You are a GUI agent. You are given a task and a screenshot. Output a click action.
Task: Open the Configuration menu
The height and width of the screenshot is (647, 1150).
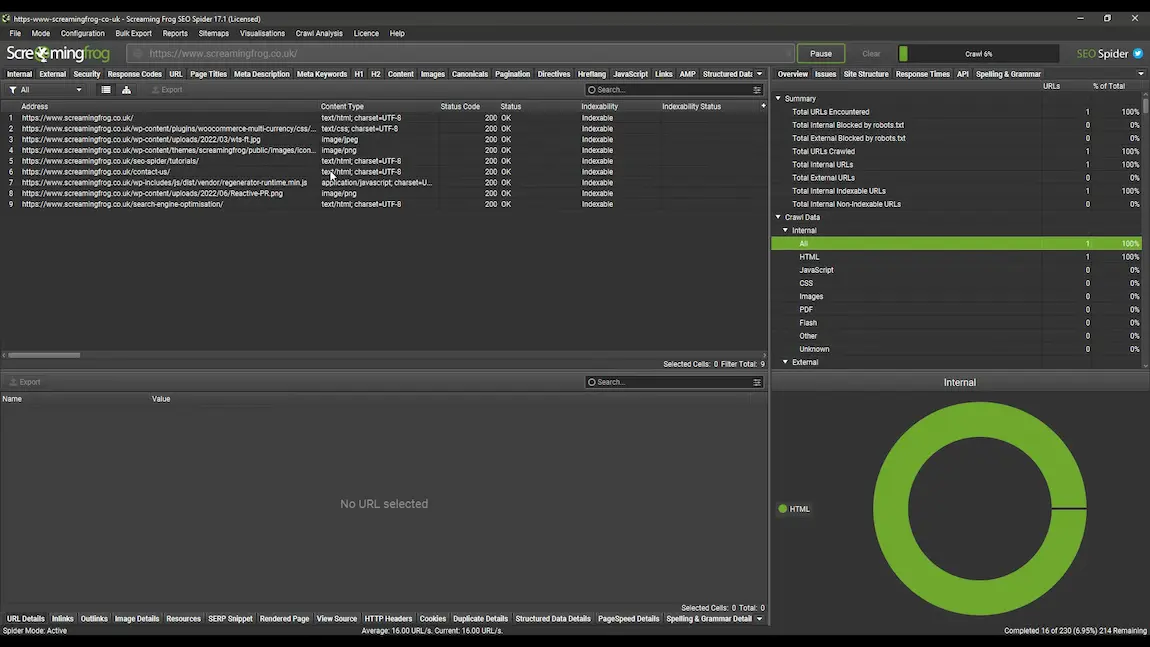pos(82,33)
